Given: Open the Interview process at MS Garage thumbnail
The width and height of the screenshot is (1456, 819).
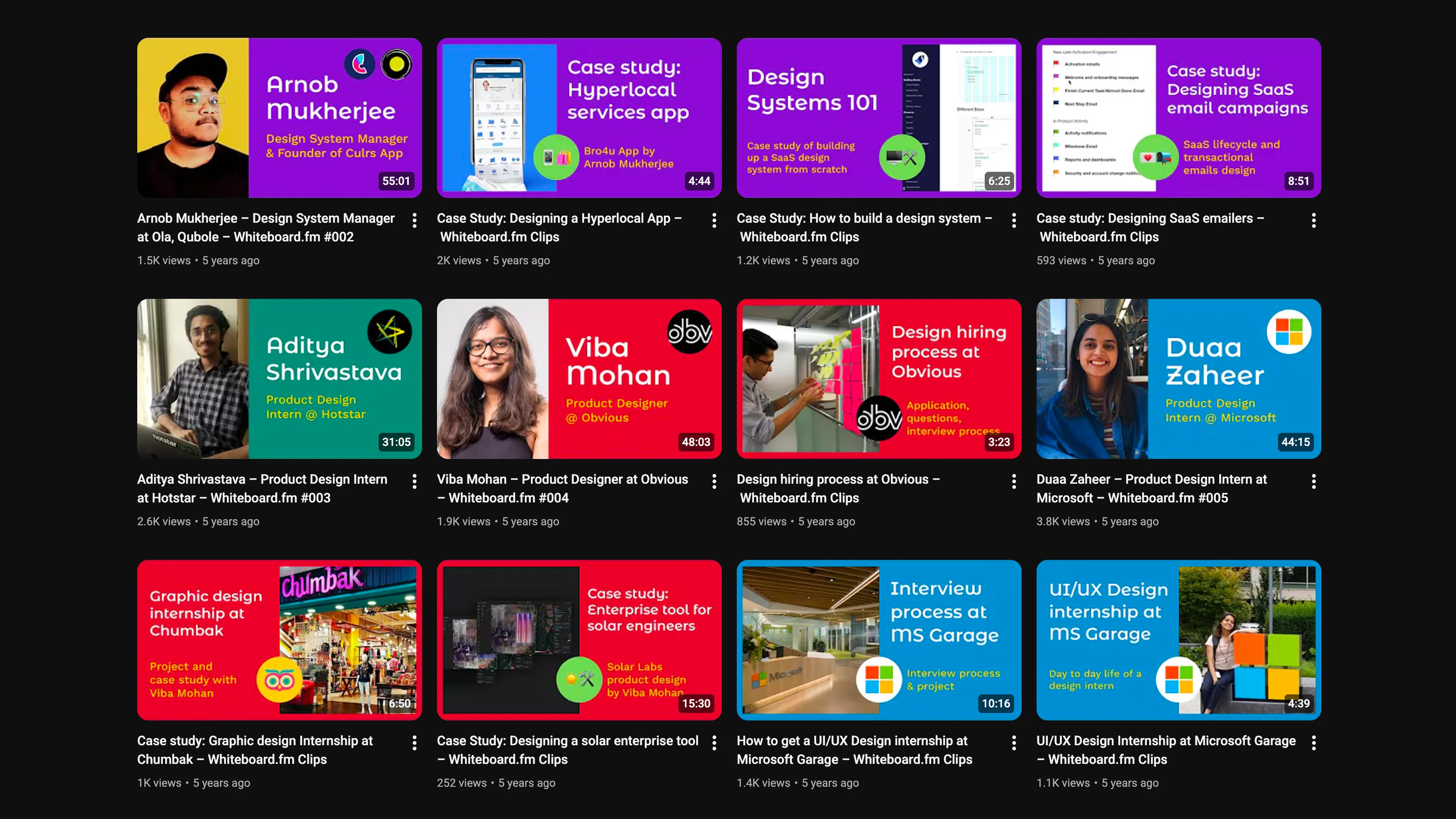Looking at the screenshot, I should pyautogui.click(x=879, y=640).
